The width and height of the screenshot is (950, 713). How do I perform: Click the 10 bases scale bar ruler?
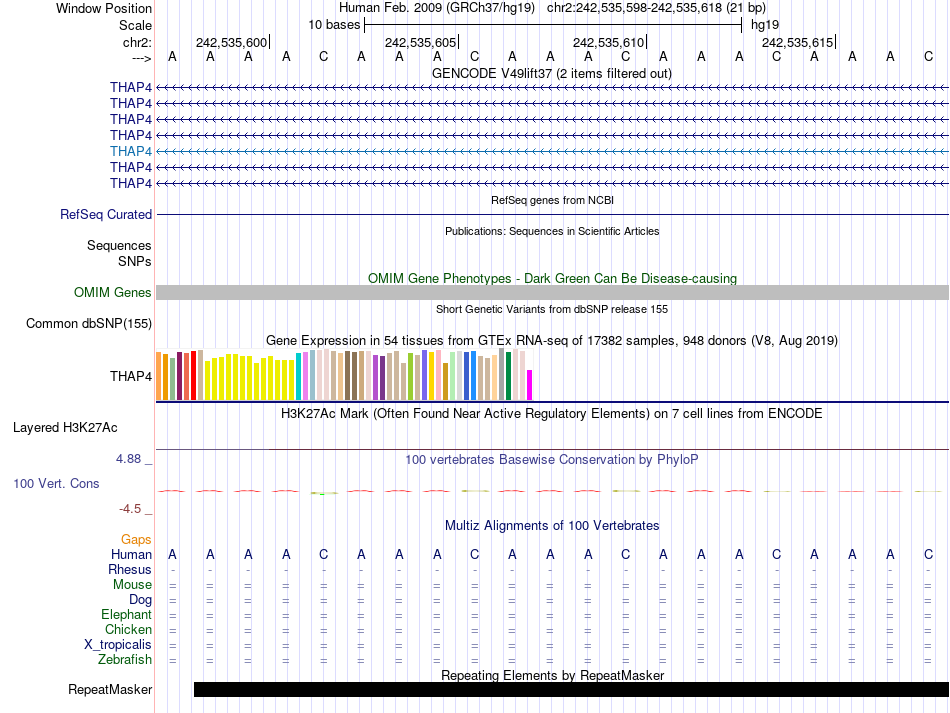tap(552, 24)
